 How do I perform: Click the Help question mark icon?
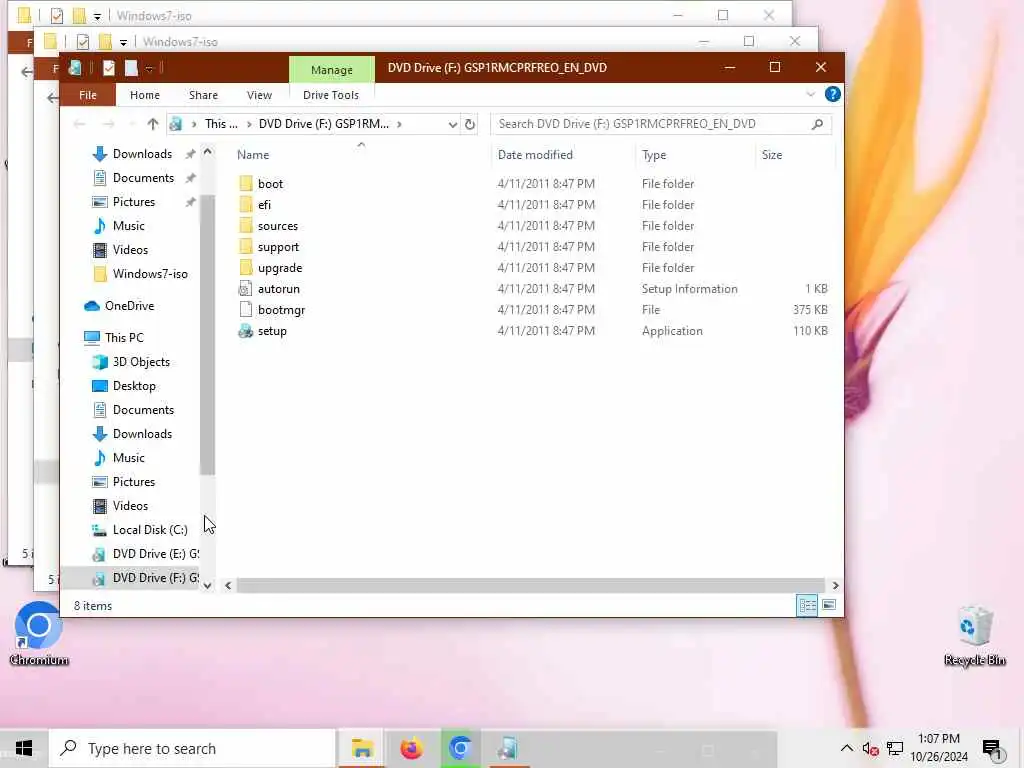point(832,94)
